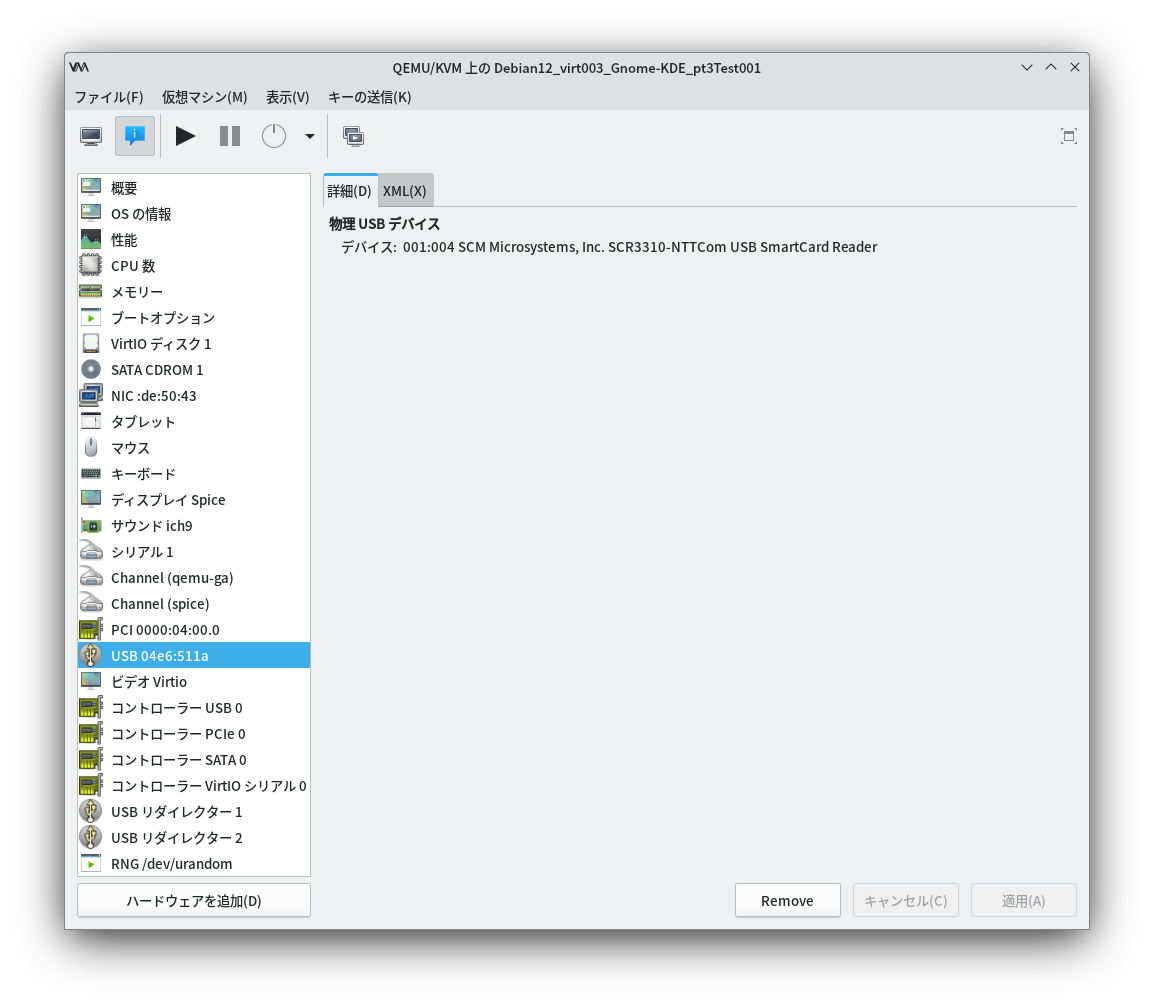Maximize the window with the up chevron
1154x1006 pixels.
tap(1051, 68)
